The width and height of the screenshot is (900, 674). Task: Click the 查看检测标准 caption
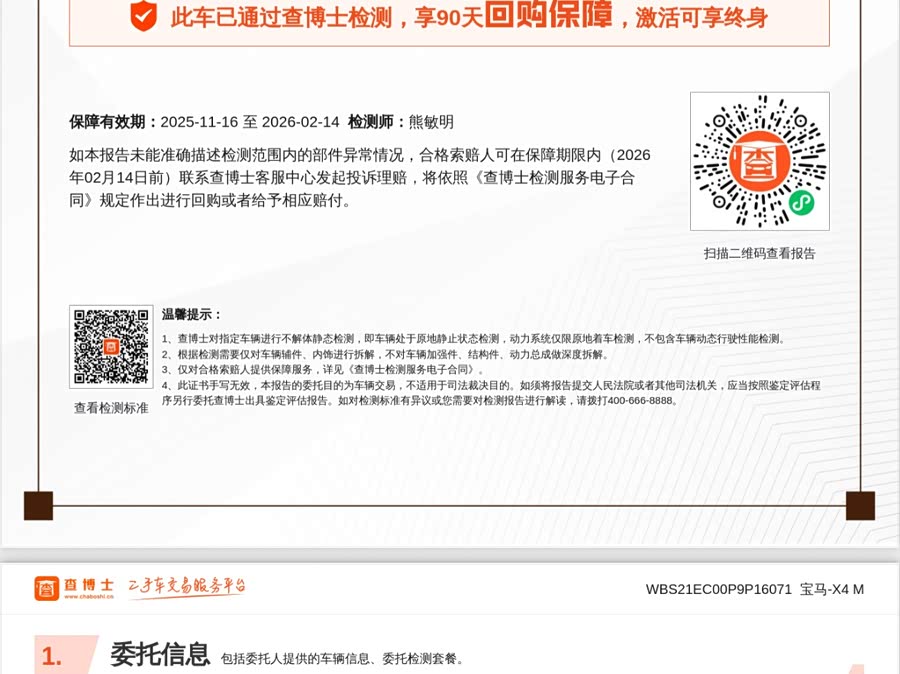point(111,408)
